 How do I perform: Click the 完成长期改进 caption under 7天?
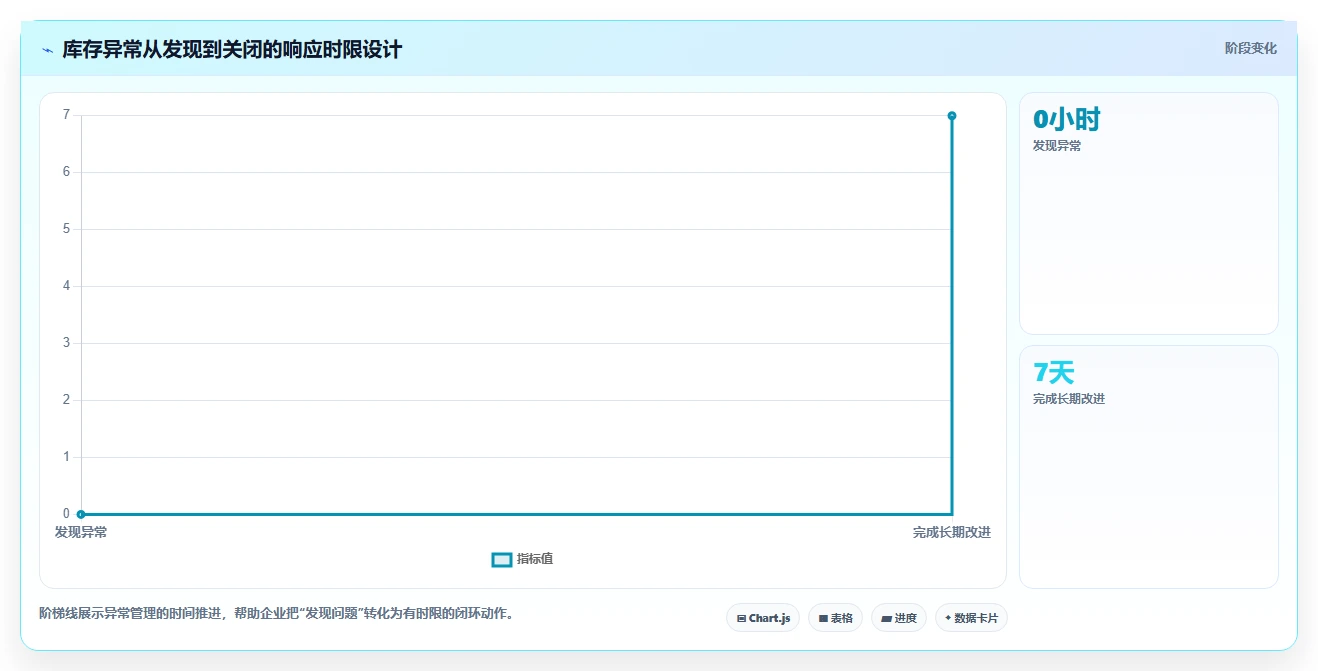click(x=1069, y=399)
